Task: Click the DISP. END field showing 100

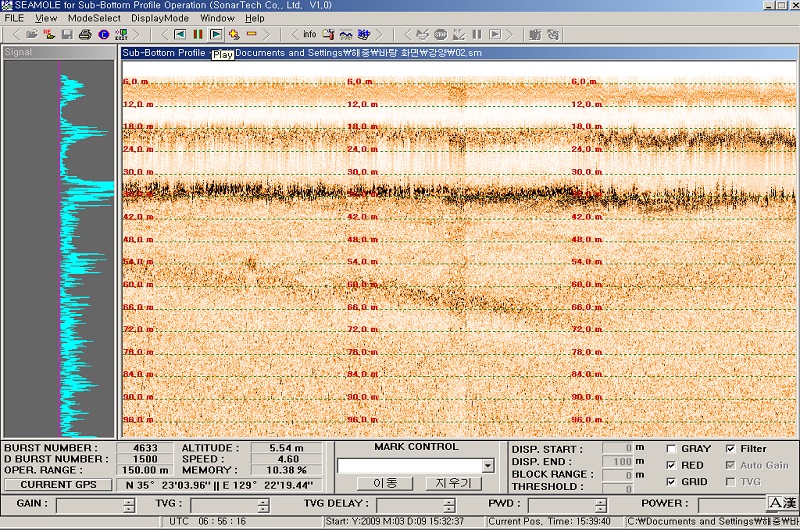Action: [618, 462]
